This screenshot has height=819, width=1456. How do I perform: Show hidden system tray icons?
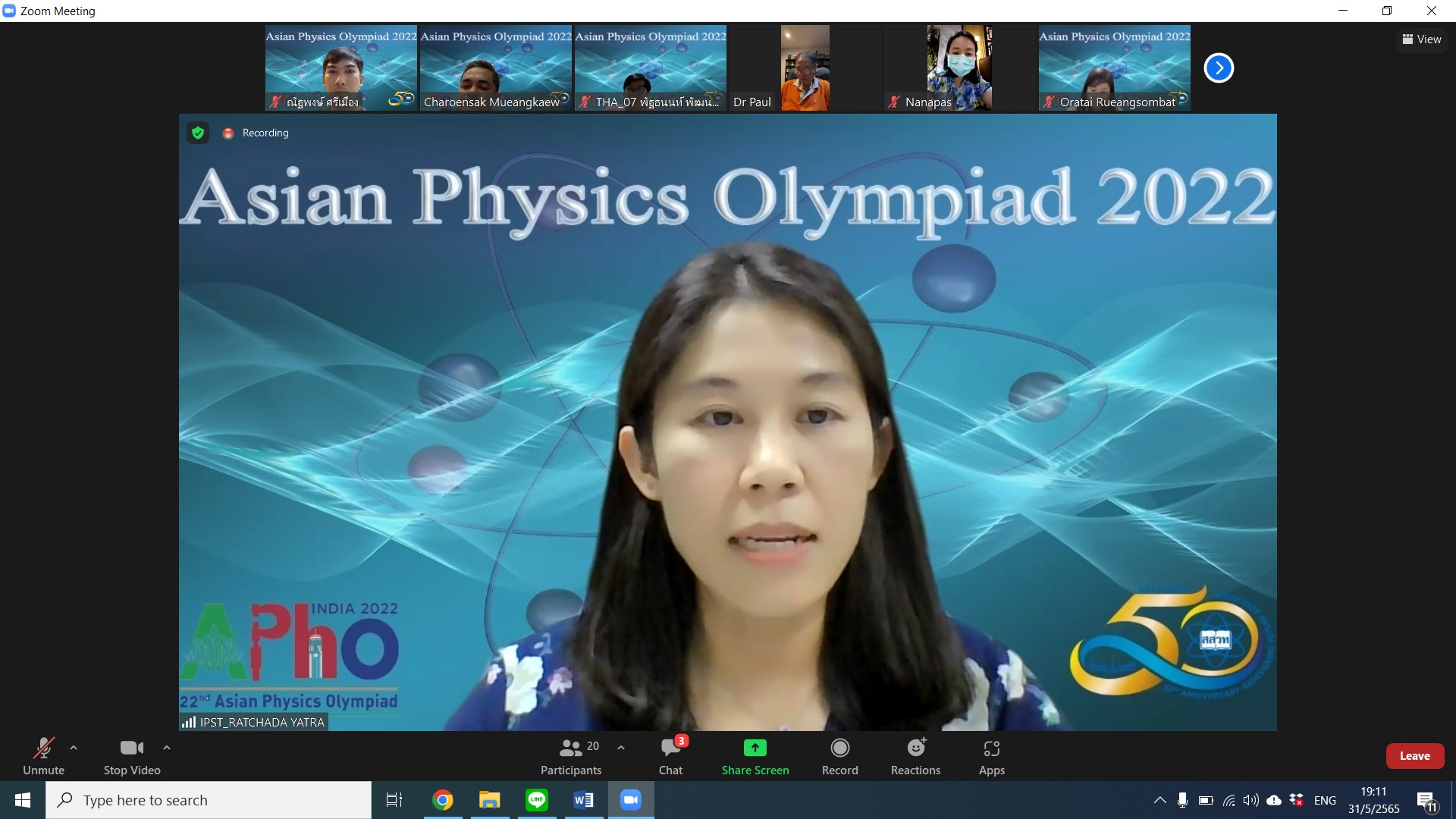point(1159,800)
